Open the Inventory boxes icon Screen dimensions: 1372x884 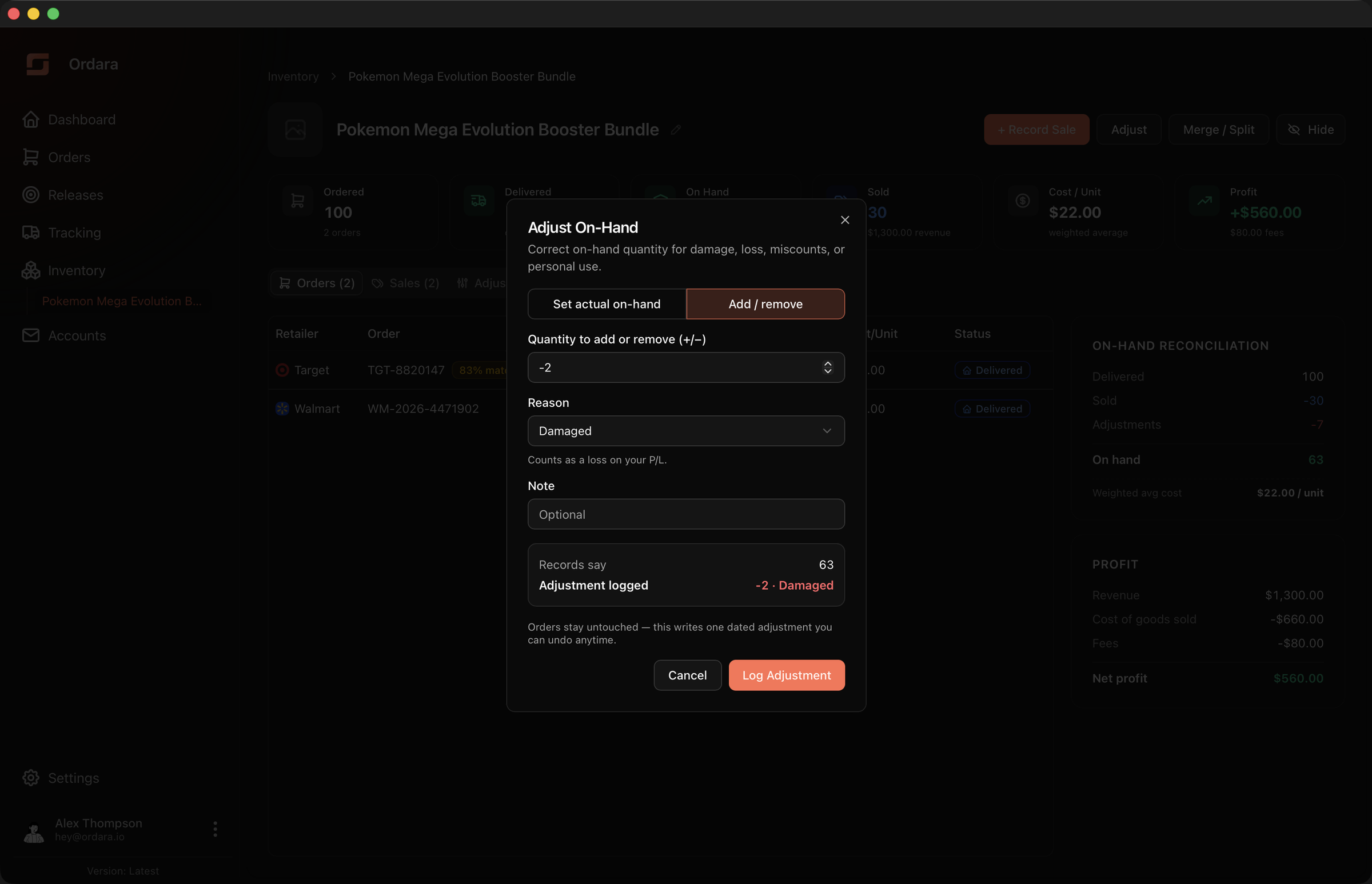[31, 270]
